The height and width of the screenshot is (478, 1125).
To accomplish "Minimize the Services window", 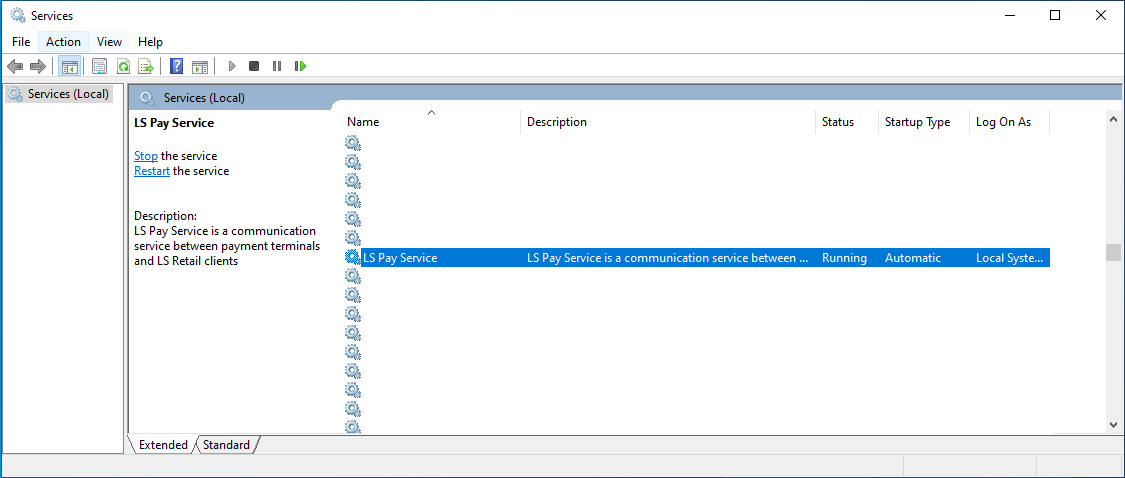I will (1009, 15).
